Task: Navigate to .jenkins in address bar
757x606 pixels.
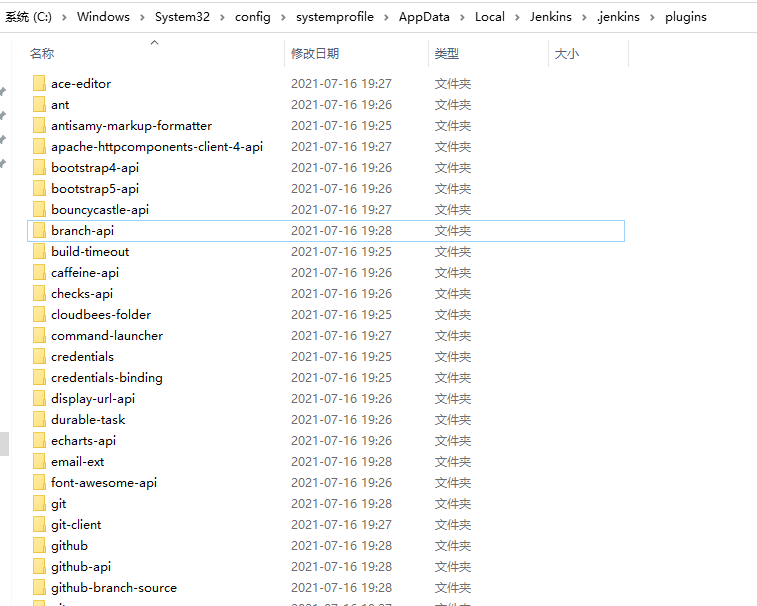Action: point(618,17)
